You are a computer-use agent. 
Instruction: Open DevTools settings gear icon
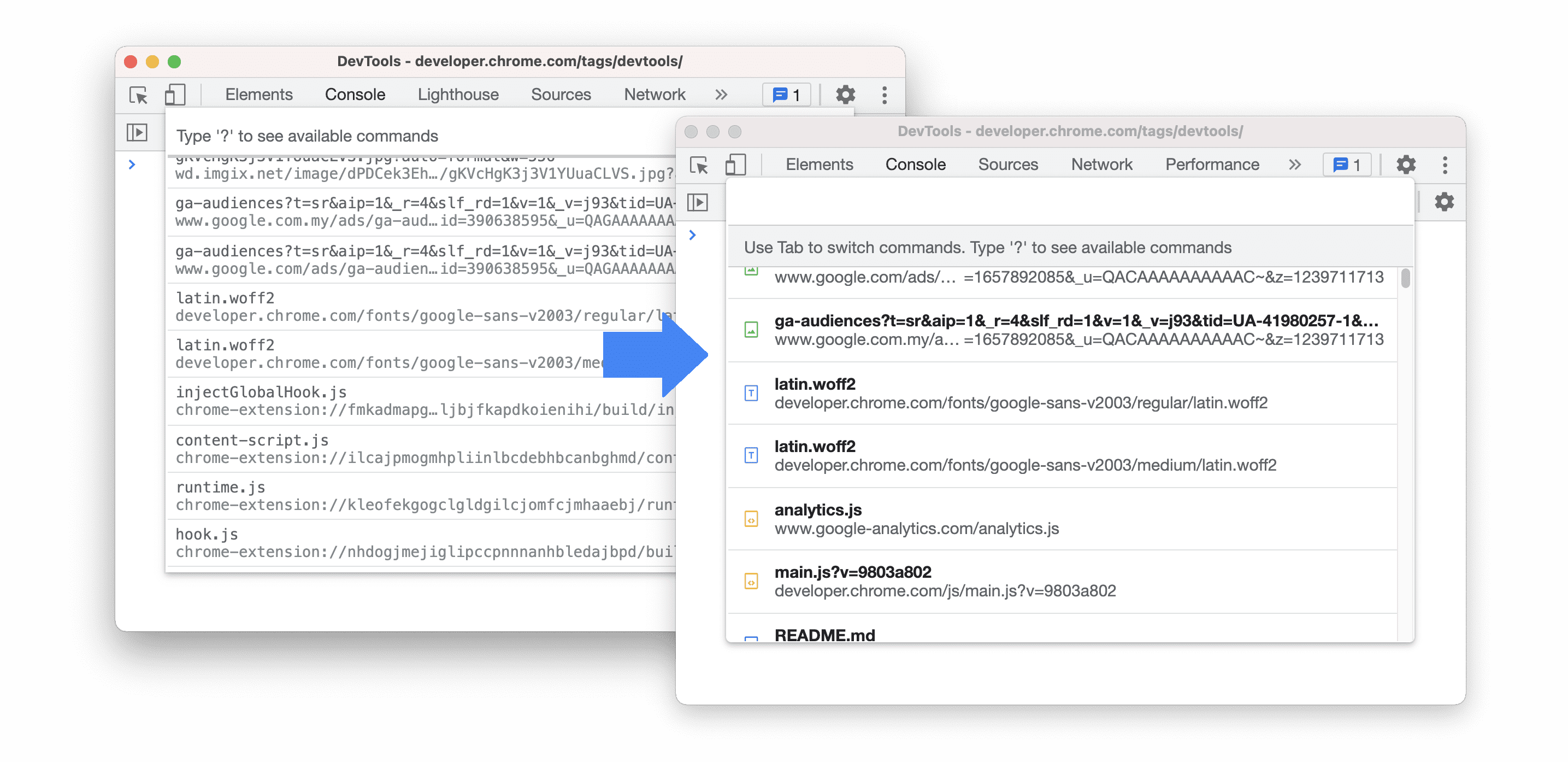pos(1406,164)
